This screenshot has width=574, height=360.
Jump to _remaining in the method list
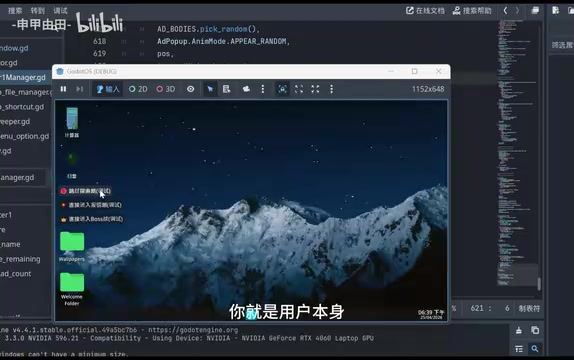click(20, 259)
